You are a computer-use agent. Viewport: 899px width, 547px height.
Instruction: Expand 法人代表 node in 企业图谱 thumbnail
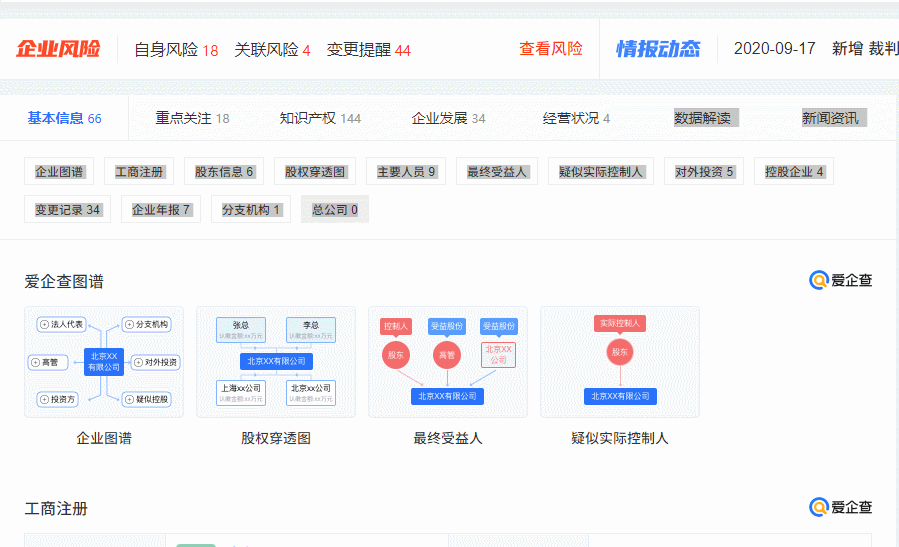[x=61, y=325]
